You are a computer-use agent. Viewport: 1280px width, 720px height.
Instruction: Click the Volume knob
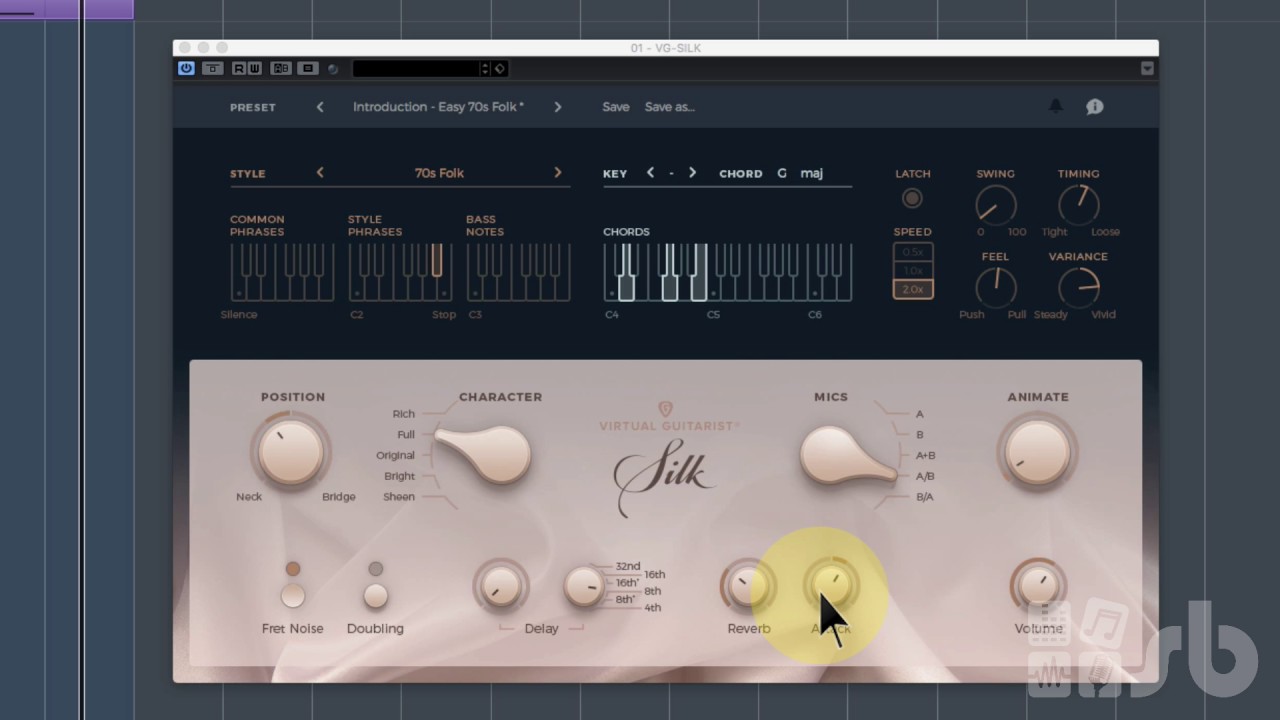coord(1038,587)
